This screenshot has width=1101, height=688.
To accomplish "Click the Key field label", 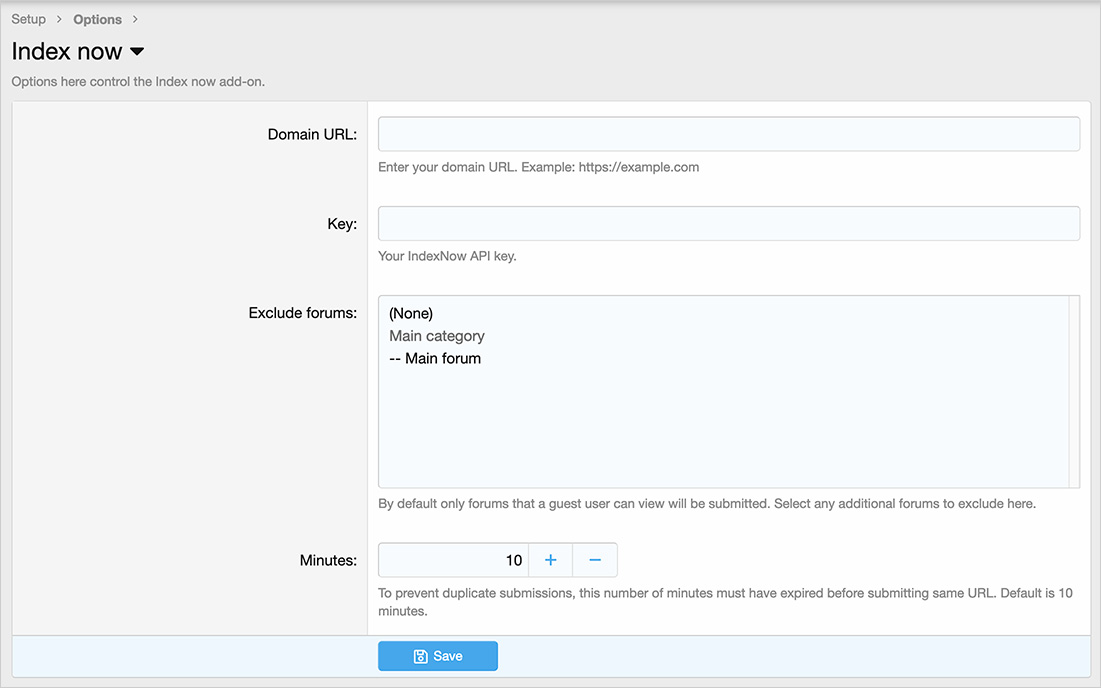I will [x=342, y=224].
